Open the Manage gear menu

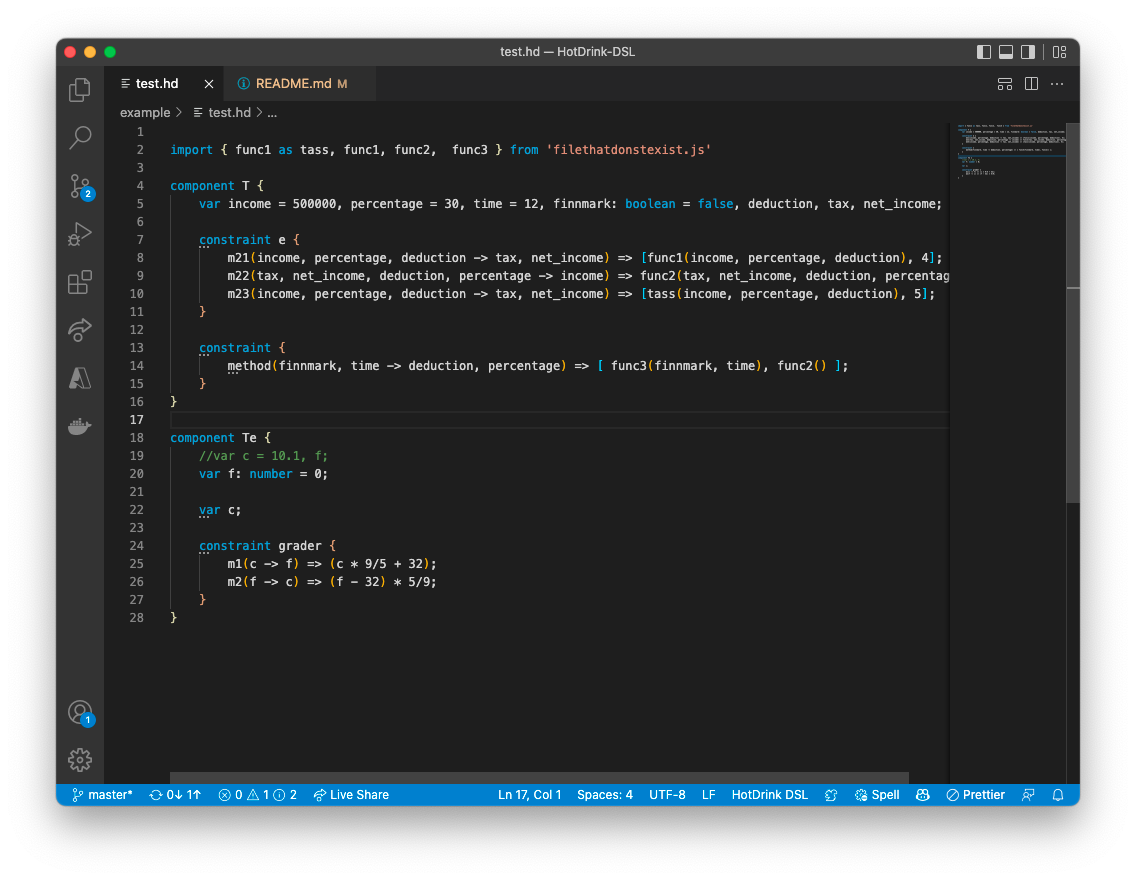(80, 760)
